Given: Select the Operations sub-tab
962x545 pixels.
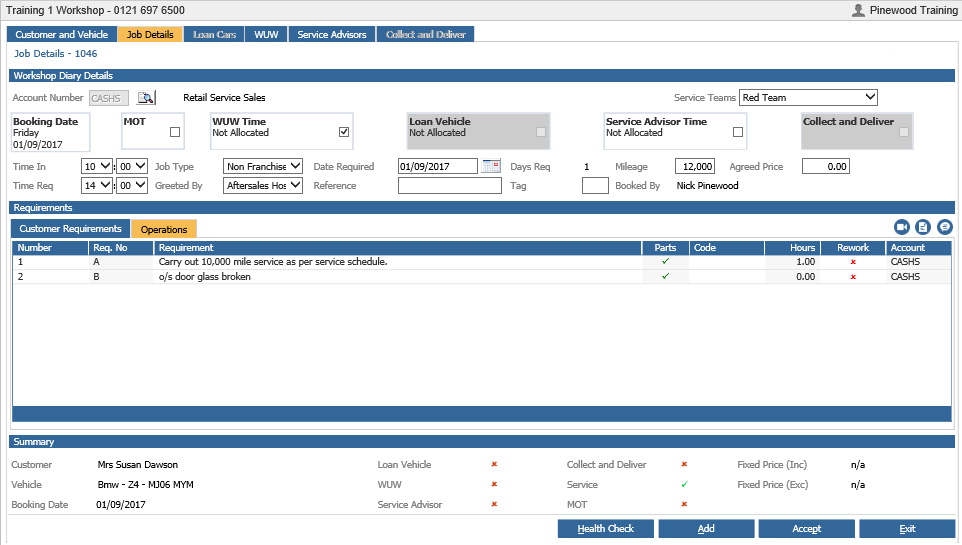Looking at the screenshot, I should click(x=164, y=229).
